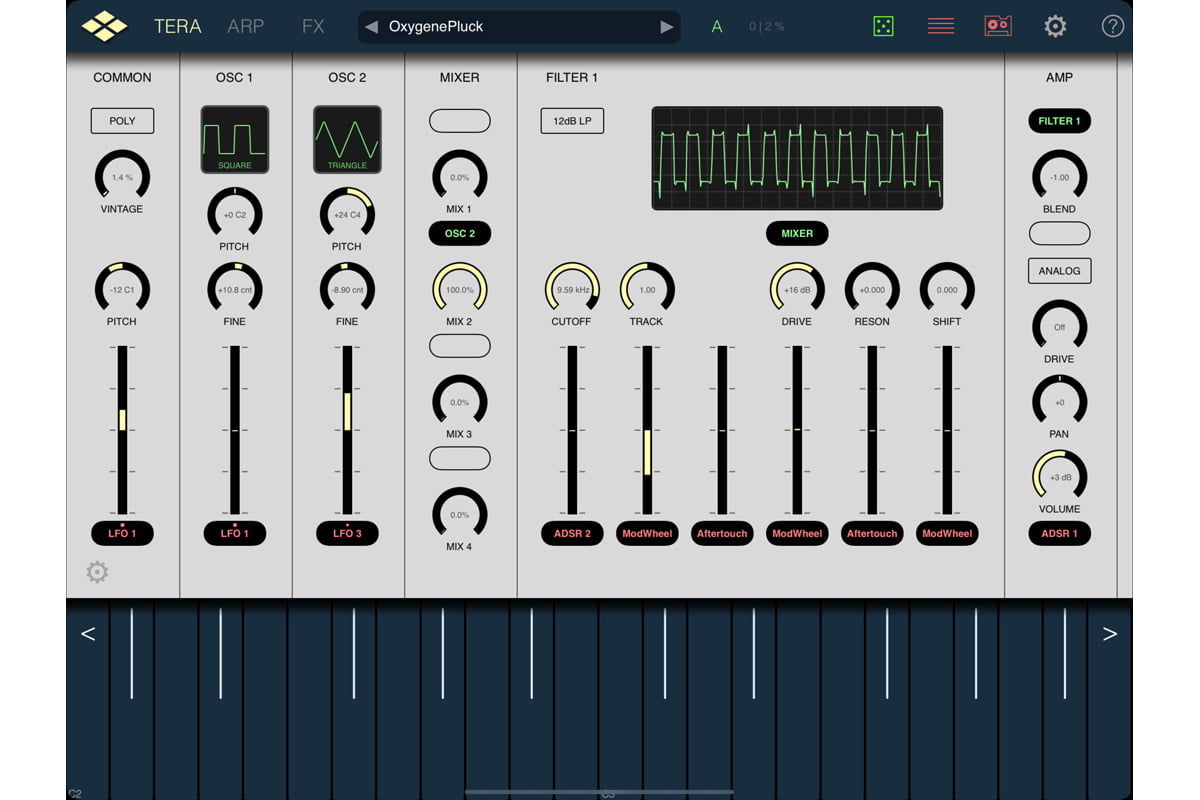Screen dimensions: 1200x800
Task: Click the Filter 1 oscilloscope display
Action: click(797, 158)
